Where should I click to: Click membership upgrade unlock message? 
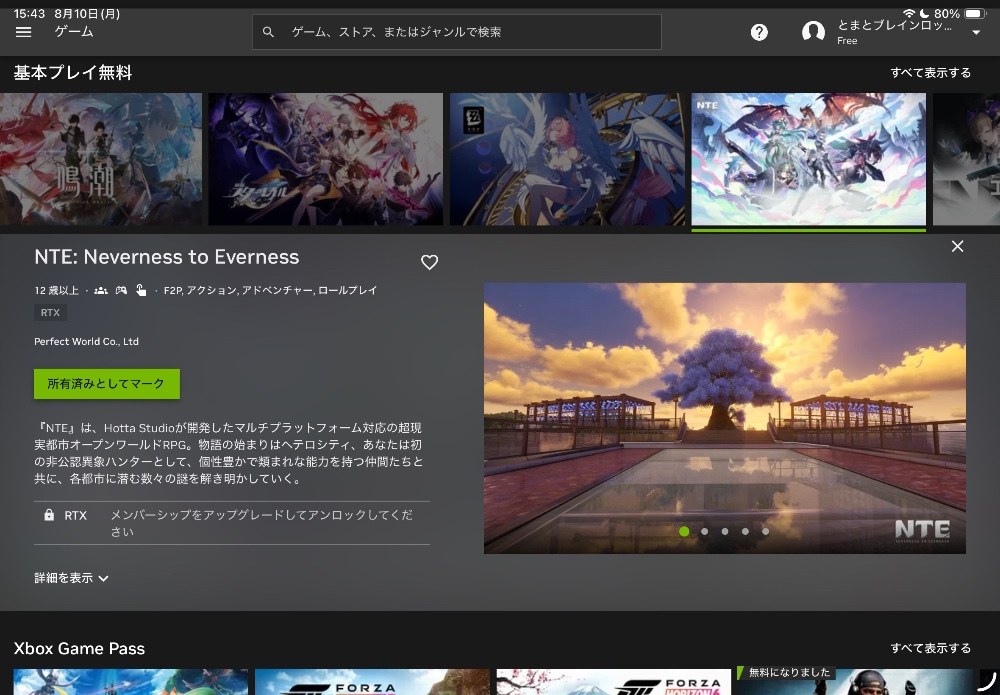[261, 523]
